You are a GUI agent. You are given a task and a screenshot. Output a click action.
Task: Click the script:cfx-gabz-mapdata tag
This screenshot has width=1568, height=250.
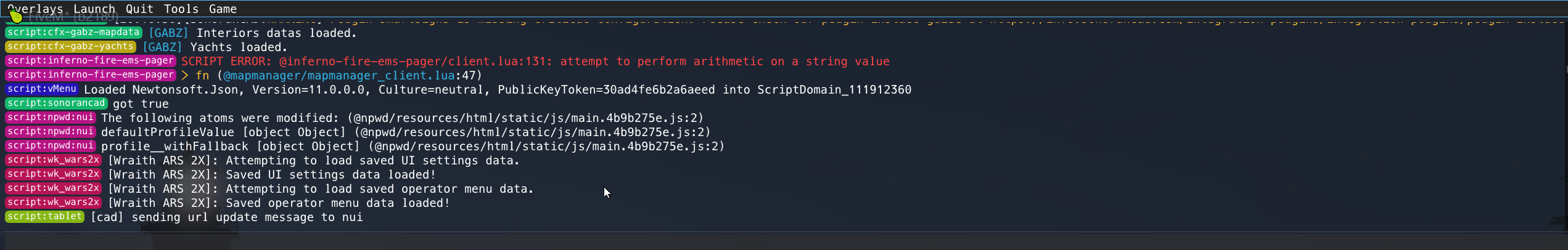click(x=73, y=33)
